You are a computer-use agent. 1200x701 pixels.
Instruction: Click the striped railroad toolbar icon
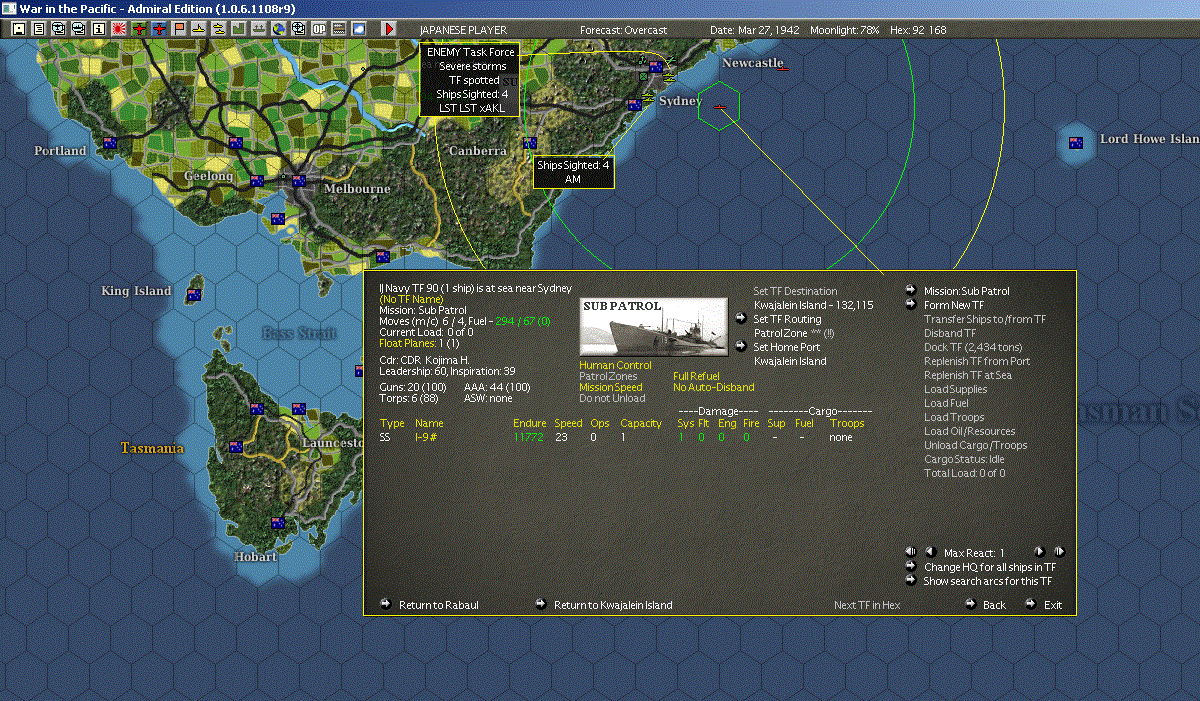pyautogui.click(x=338, y=29)
